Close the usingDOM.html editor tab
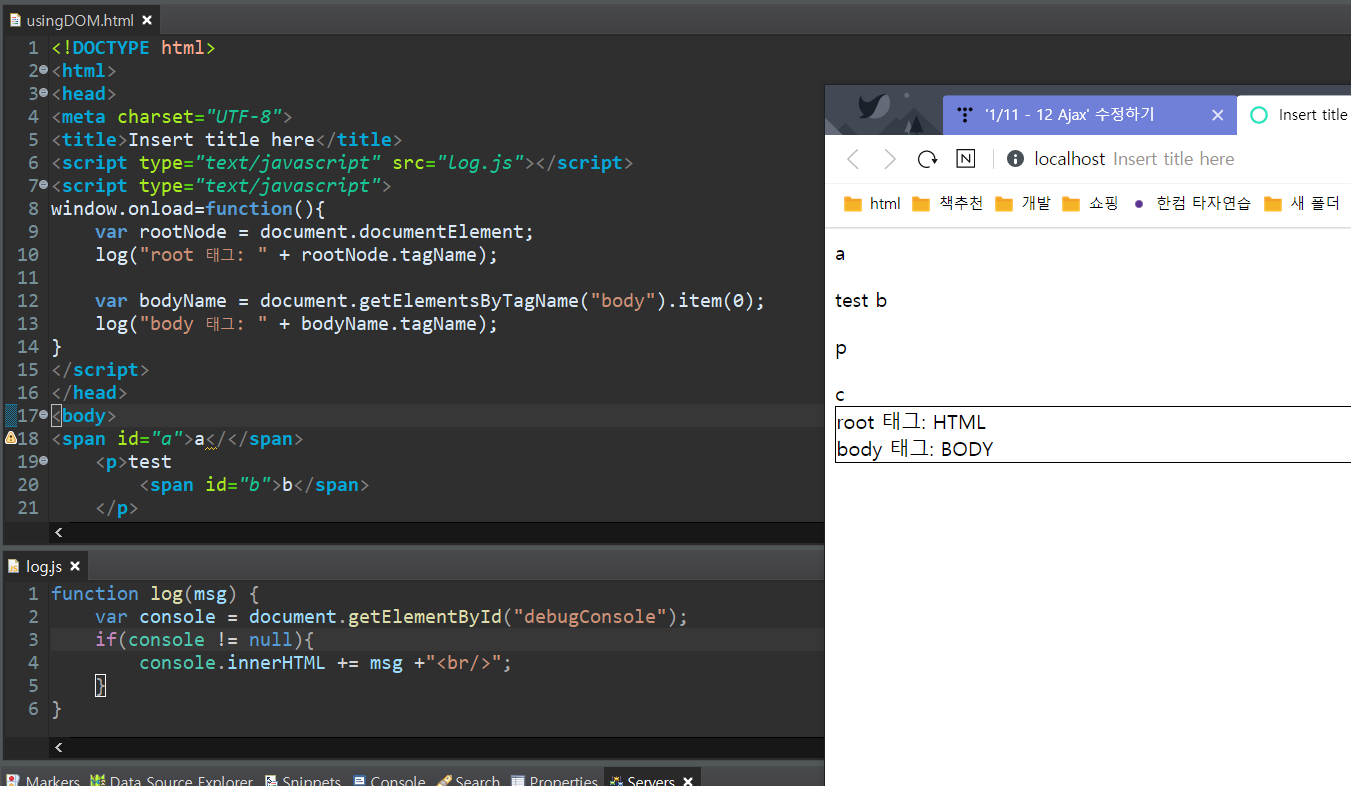This screenshot has width=1351, height=786. click(x=147, y=20)
